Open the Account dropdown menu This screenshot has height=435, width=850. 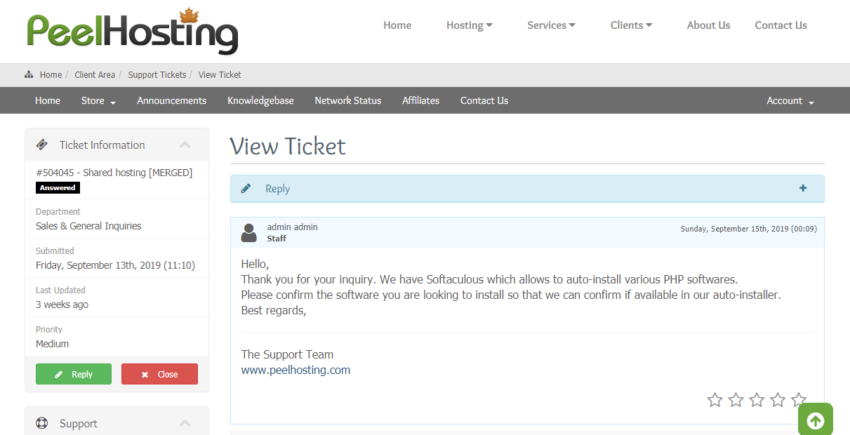[x=790, y=100]
